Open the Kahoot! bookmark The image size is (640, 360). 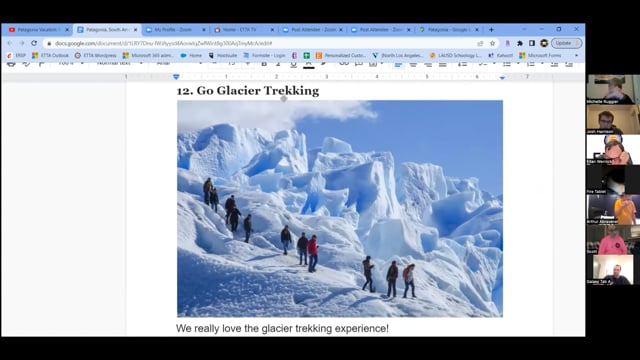500,55
